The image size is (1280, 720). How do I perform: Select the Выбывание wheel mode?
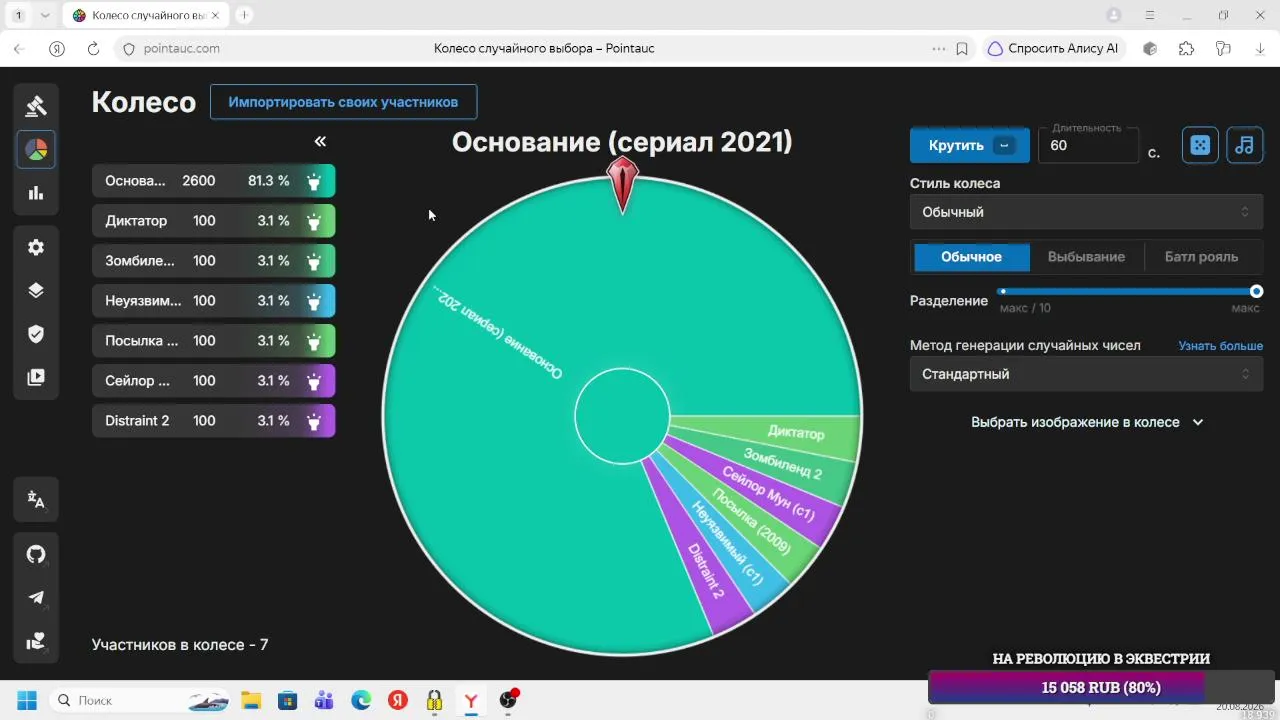coord(1086,257)
